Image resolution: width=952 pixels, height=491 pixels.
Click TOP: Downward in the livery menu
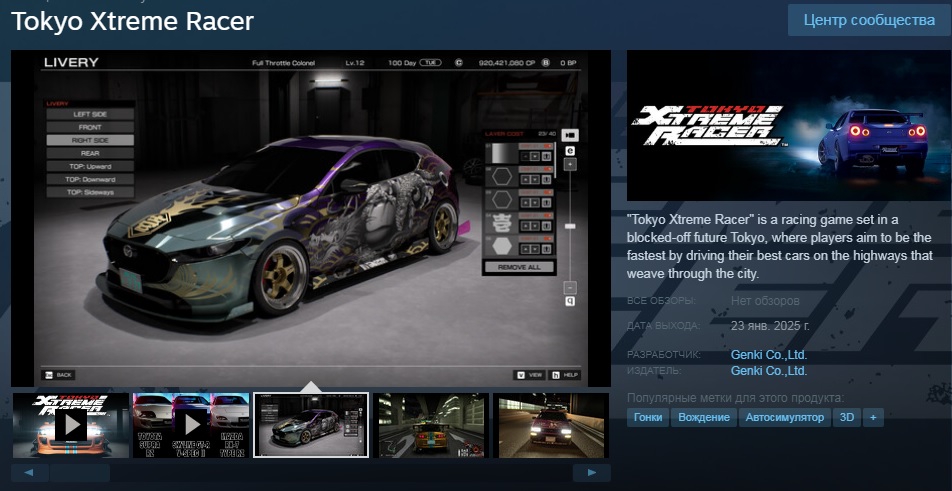(x=90, y=180)
